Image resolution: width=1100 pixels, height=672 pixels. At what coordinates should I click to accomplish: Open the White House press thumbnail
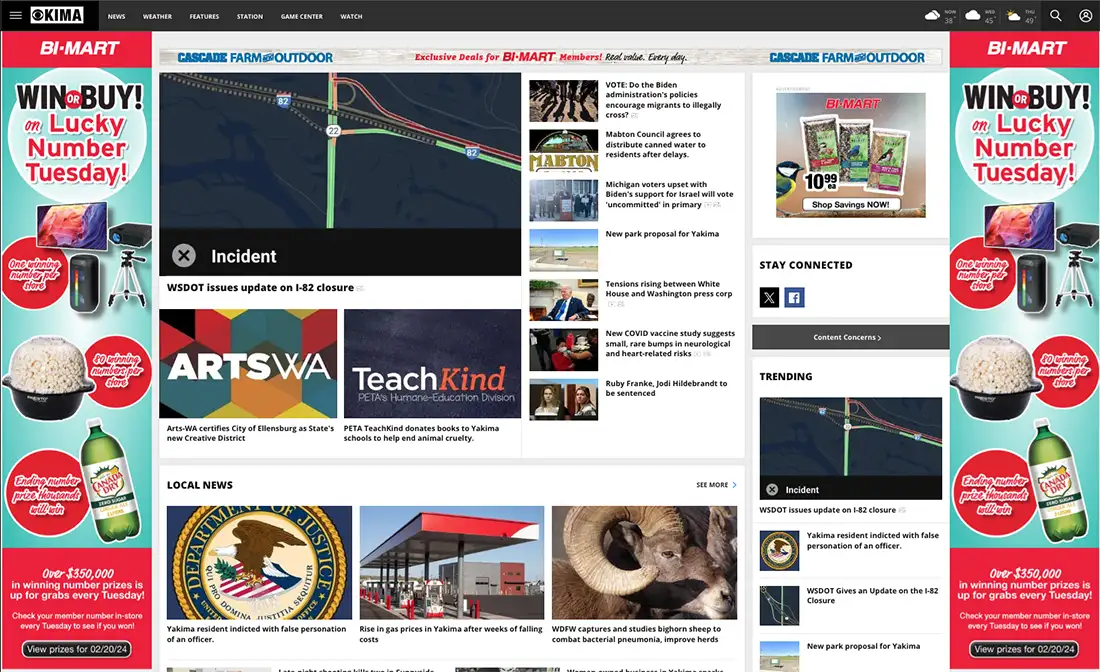pyautogui.click(x=563, y=300)
